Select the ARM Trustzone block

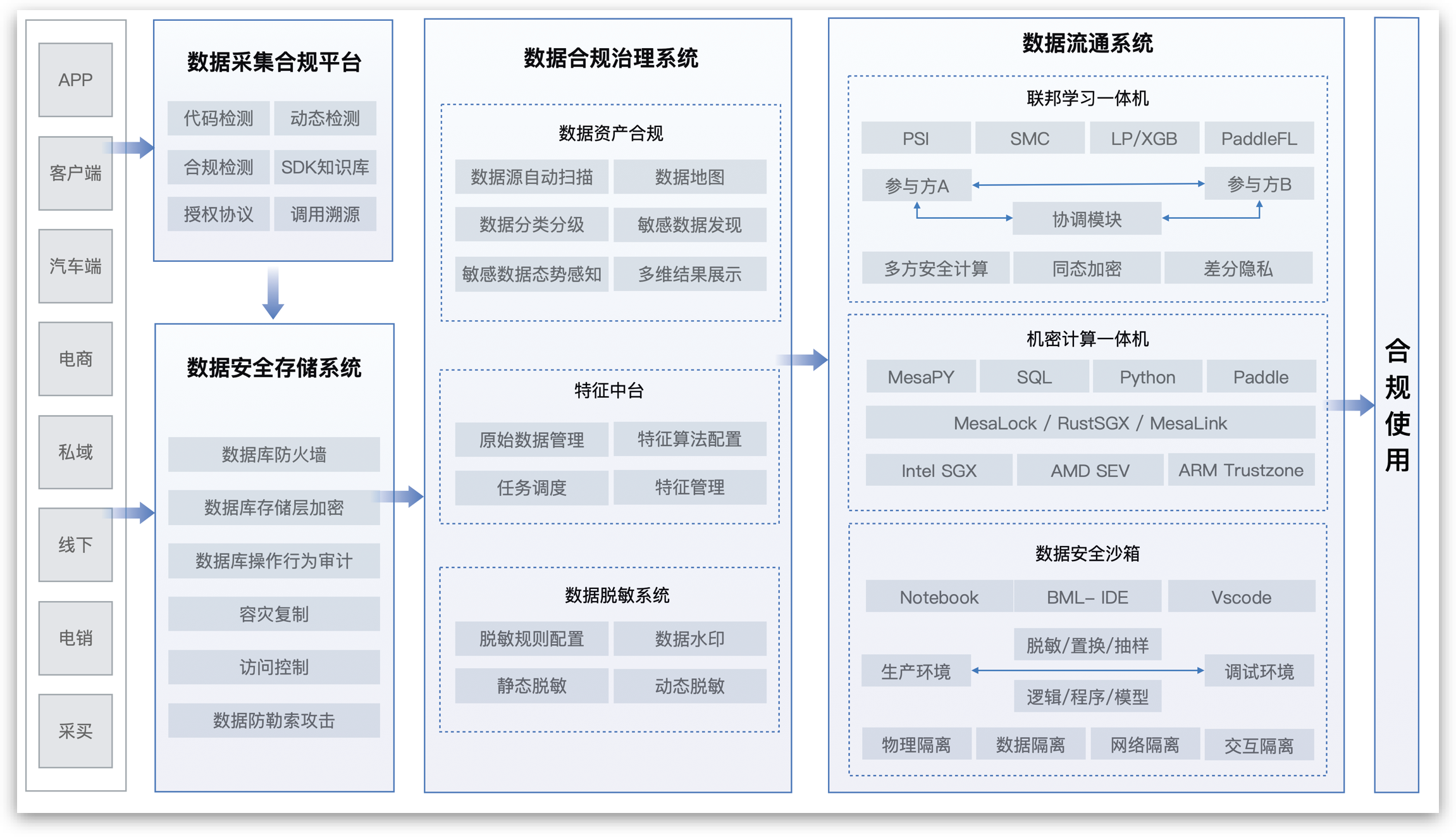(x=1240, y=470)
